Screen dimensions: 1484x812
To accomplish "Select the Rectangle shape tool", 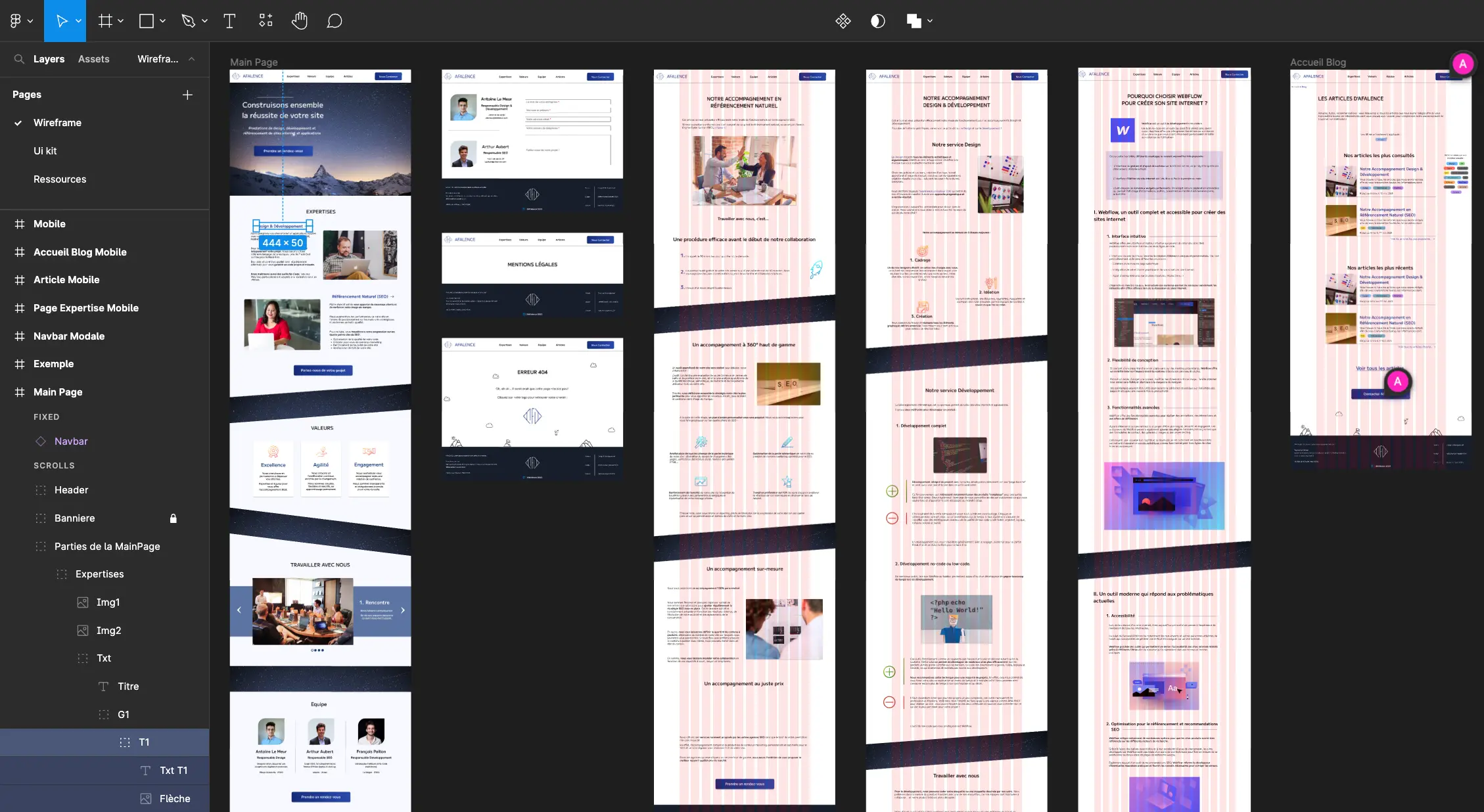I will (147, 21).
